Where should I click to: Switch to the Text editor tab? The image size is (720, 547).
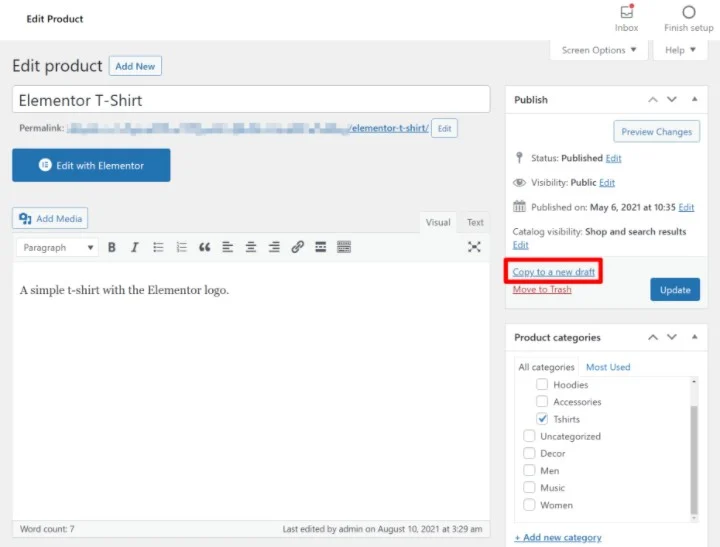click(475, 223)
